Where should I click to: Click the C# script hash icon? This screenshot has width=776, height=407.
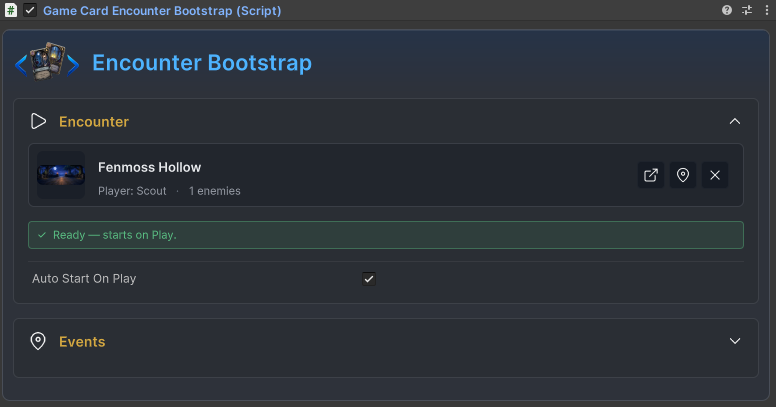point(10,10)
